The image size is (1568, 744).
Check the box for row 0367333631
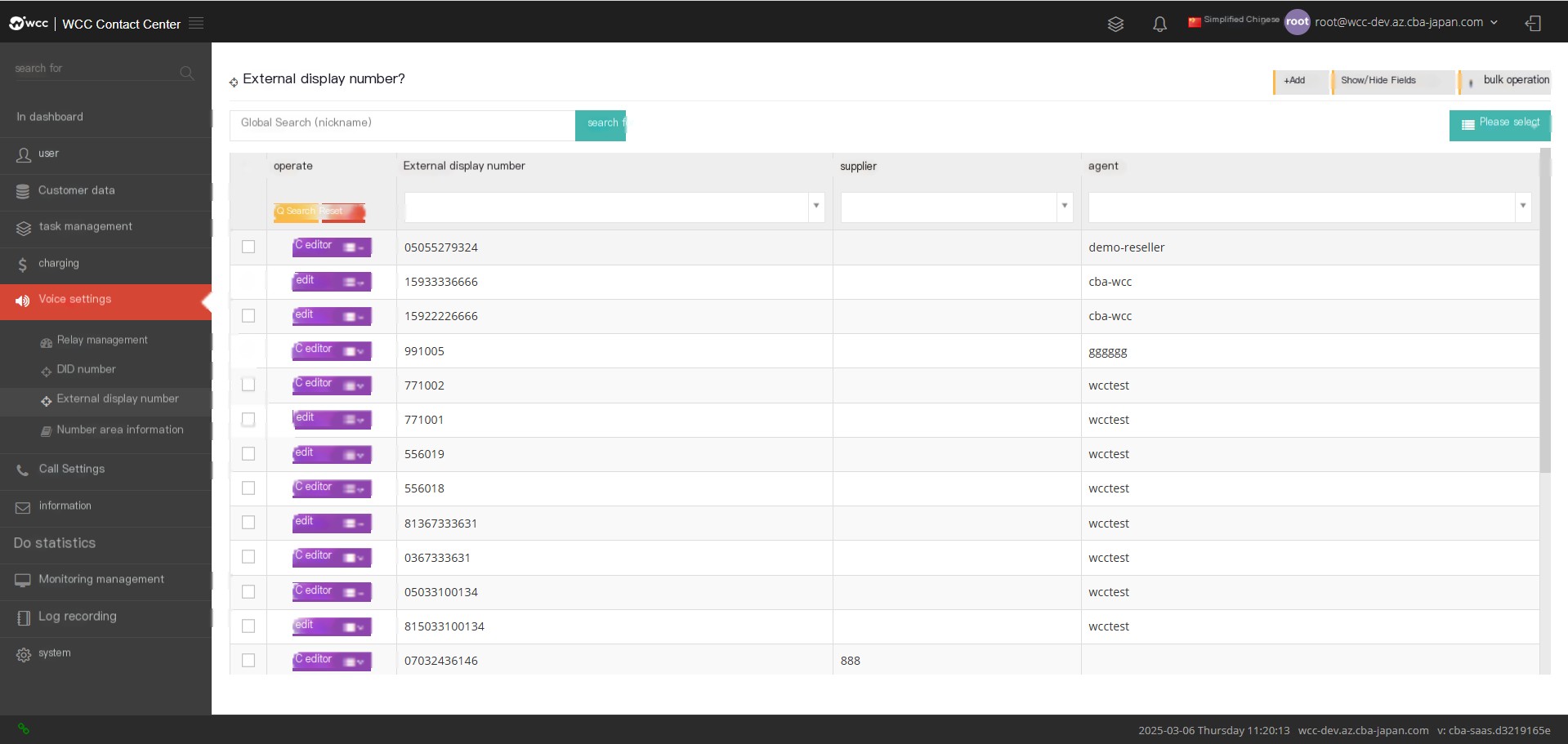click(x=248, y=556)
